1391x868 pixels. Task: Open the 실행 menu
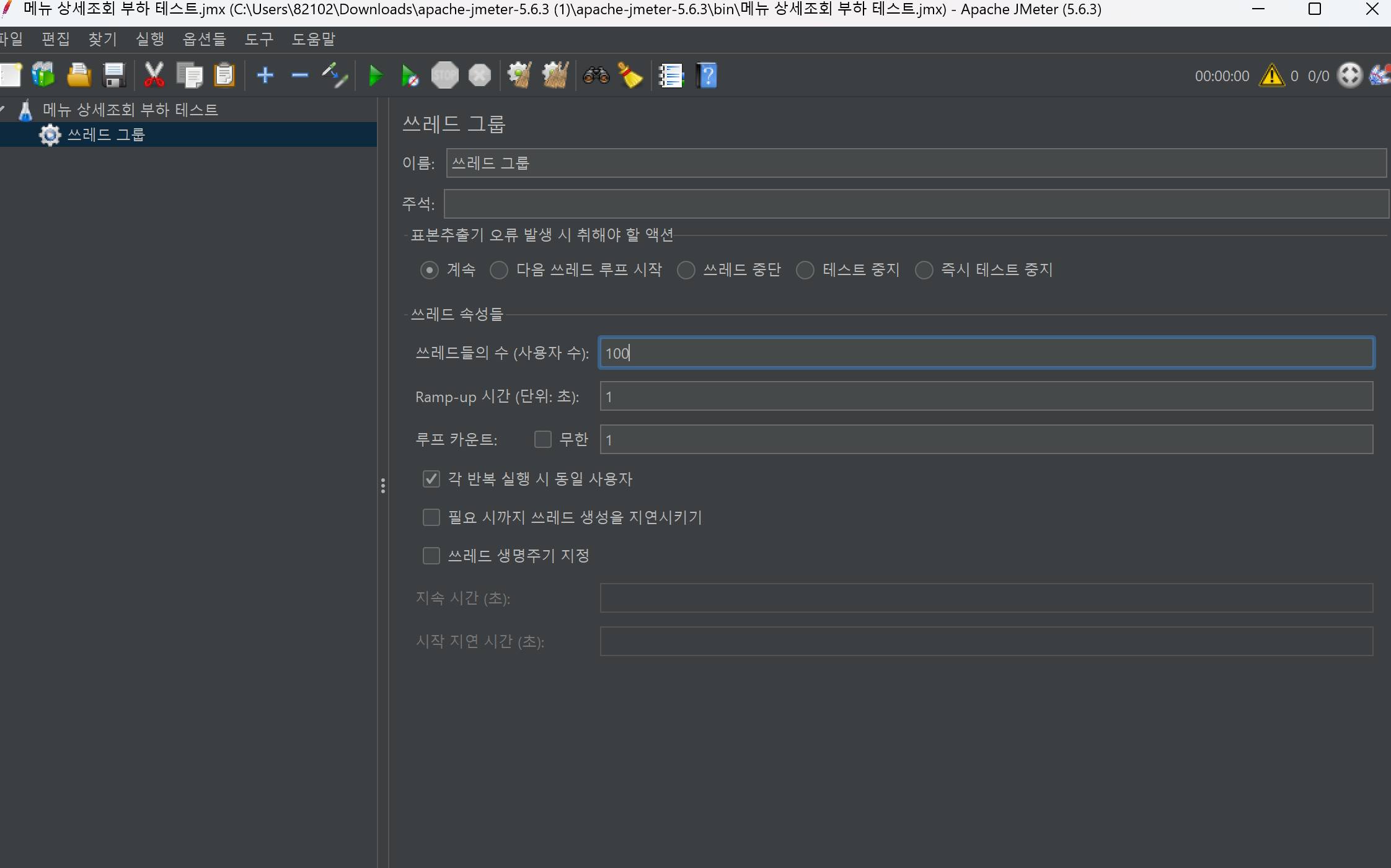[x=150, y=40]
